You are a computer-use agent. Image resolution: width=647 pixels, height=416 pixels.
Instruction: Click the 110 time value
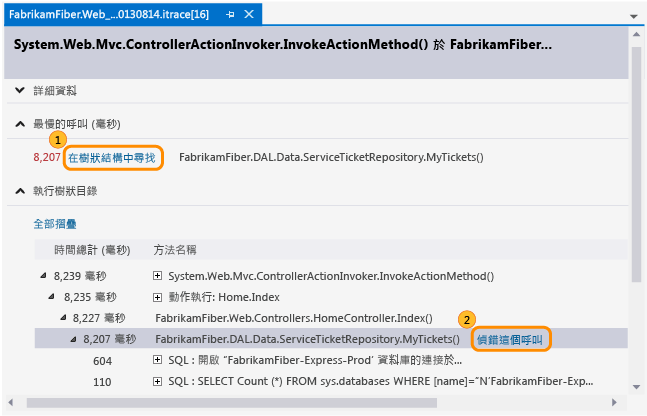point(102,382)
